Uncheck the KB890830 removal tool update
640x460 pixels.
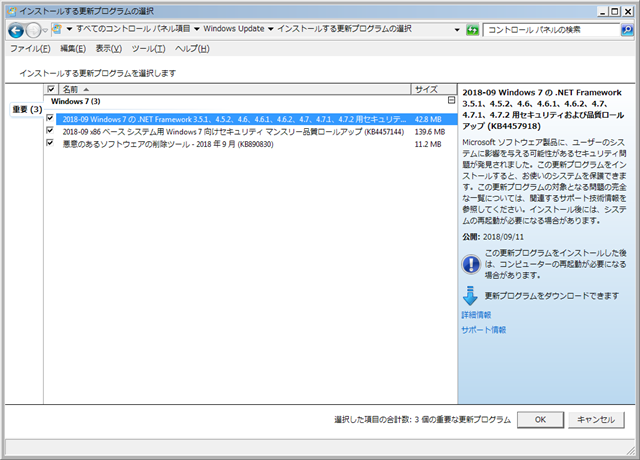[50, 143]
